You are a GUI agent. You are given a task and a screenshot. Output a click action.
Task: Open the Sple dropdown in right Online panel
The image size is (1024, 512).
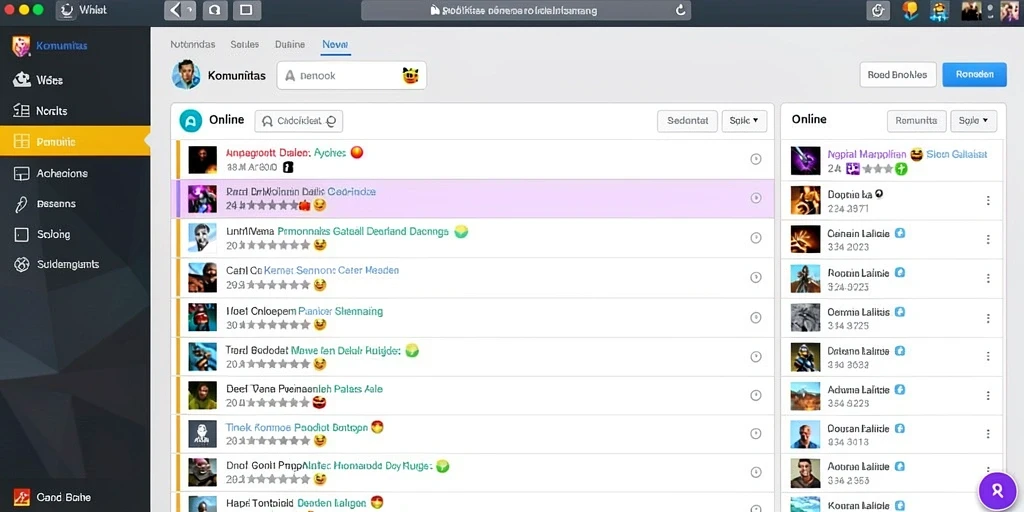pos(974,121)
